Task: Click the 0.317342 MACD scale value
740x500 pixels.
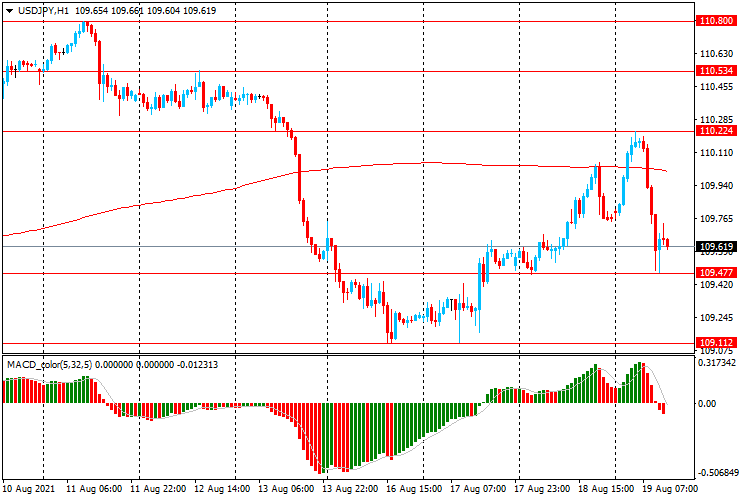Action: point(716,363)
